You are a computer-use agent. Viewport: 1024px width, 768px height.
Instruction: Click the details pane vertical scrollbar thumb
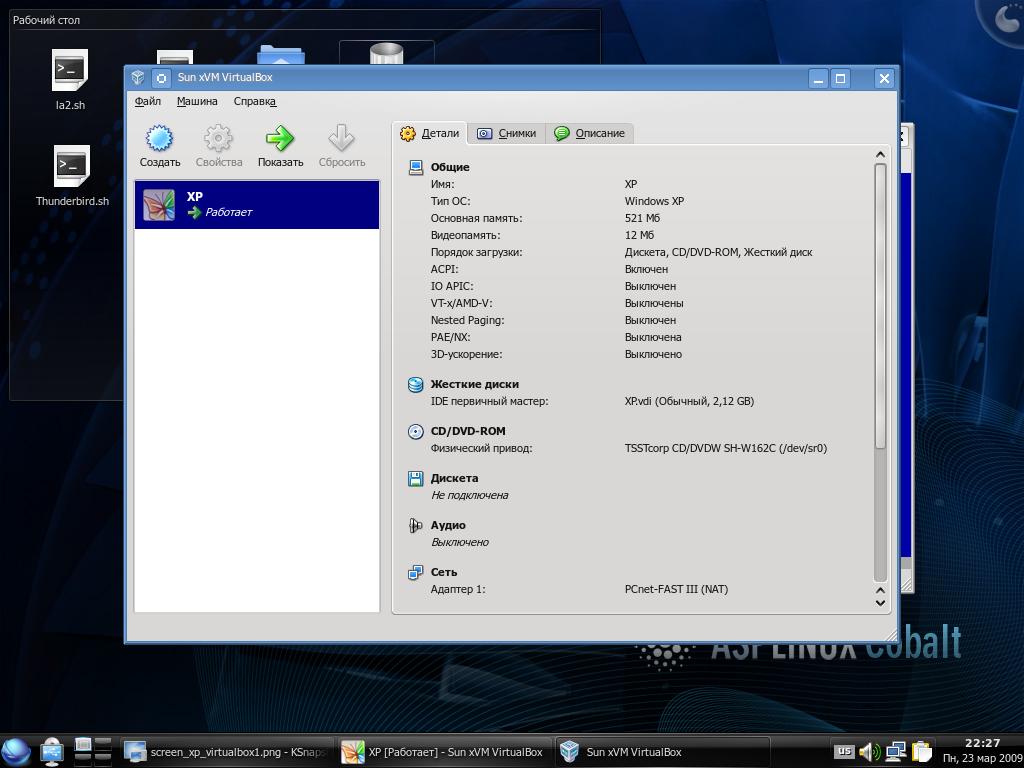click(x=880, y=306)
